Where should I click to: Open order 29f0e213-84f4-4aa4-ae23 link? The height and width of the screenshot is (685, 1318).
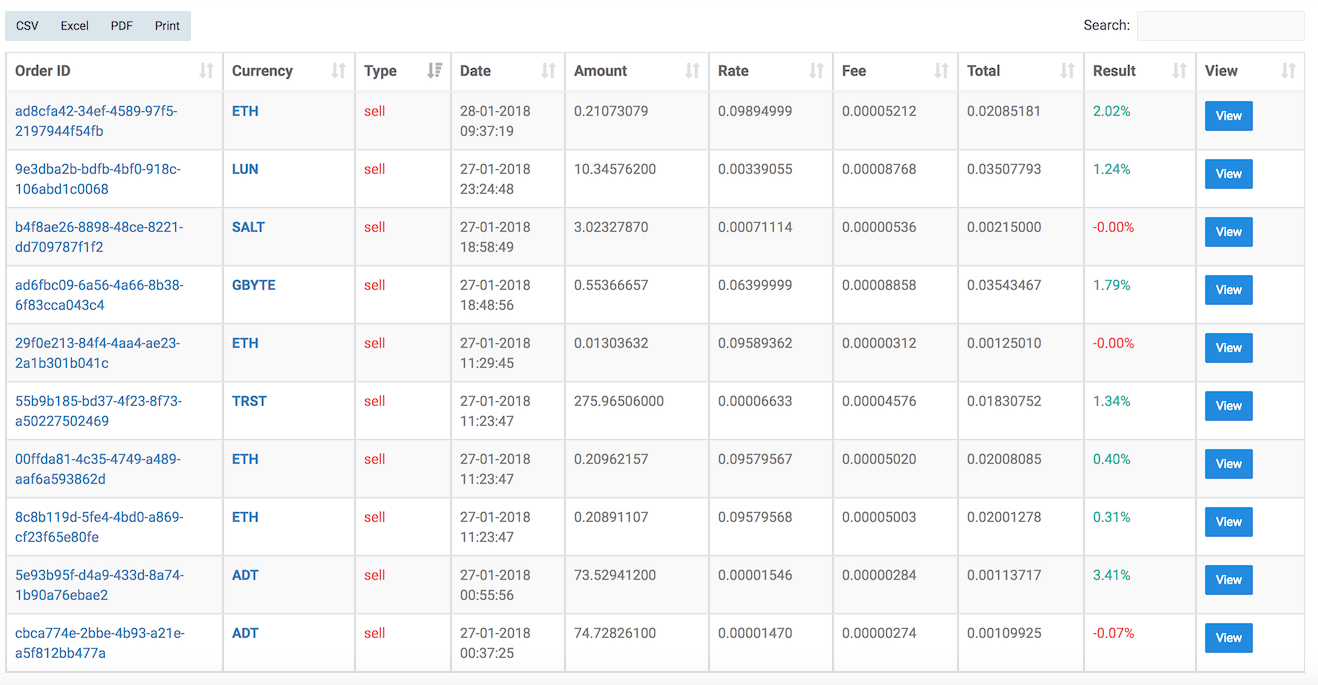pos(97,353)
